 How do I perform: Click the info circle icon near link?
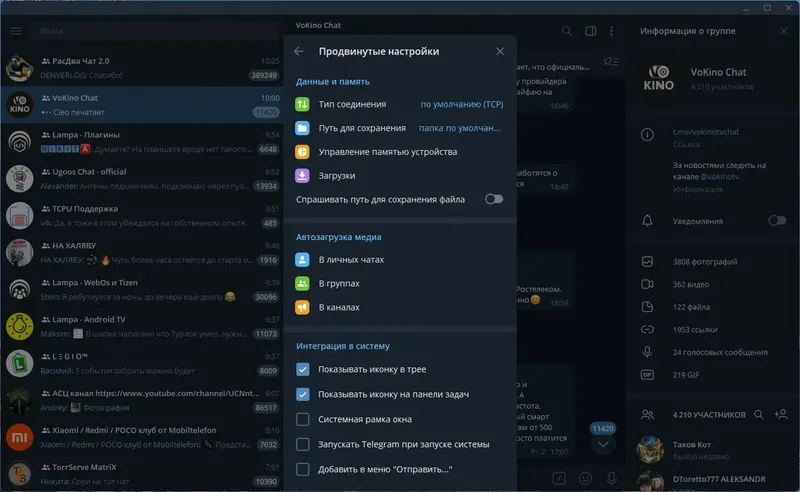[647, 135]
